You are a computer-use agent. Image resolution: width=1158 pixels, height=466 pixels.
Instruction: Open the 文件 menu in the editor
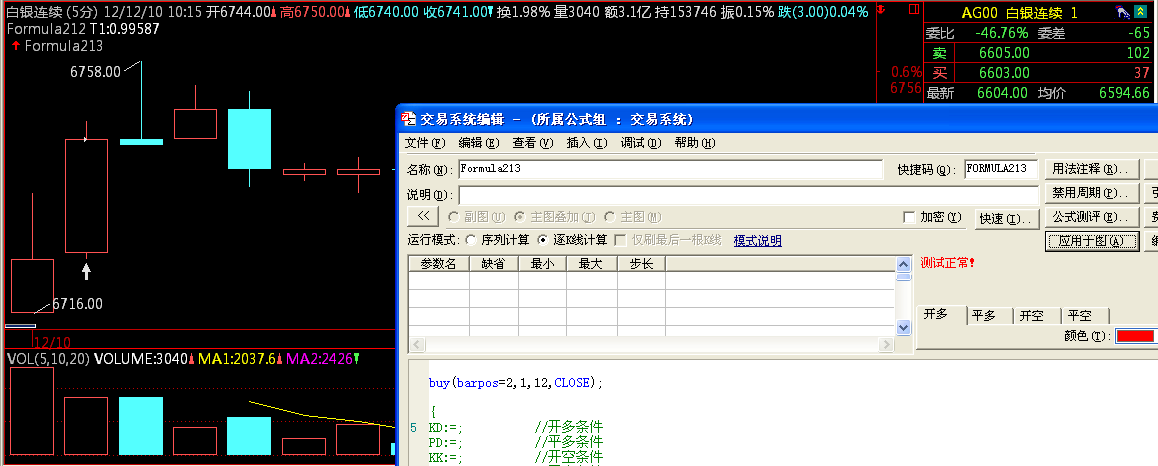pos(424,143)
